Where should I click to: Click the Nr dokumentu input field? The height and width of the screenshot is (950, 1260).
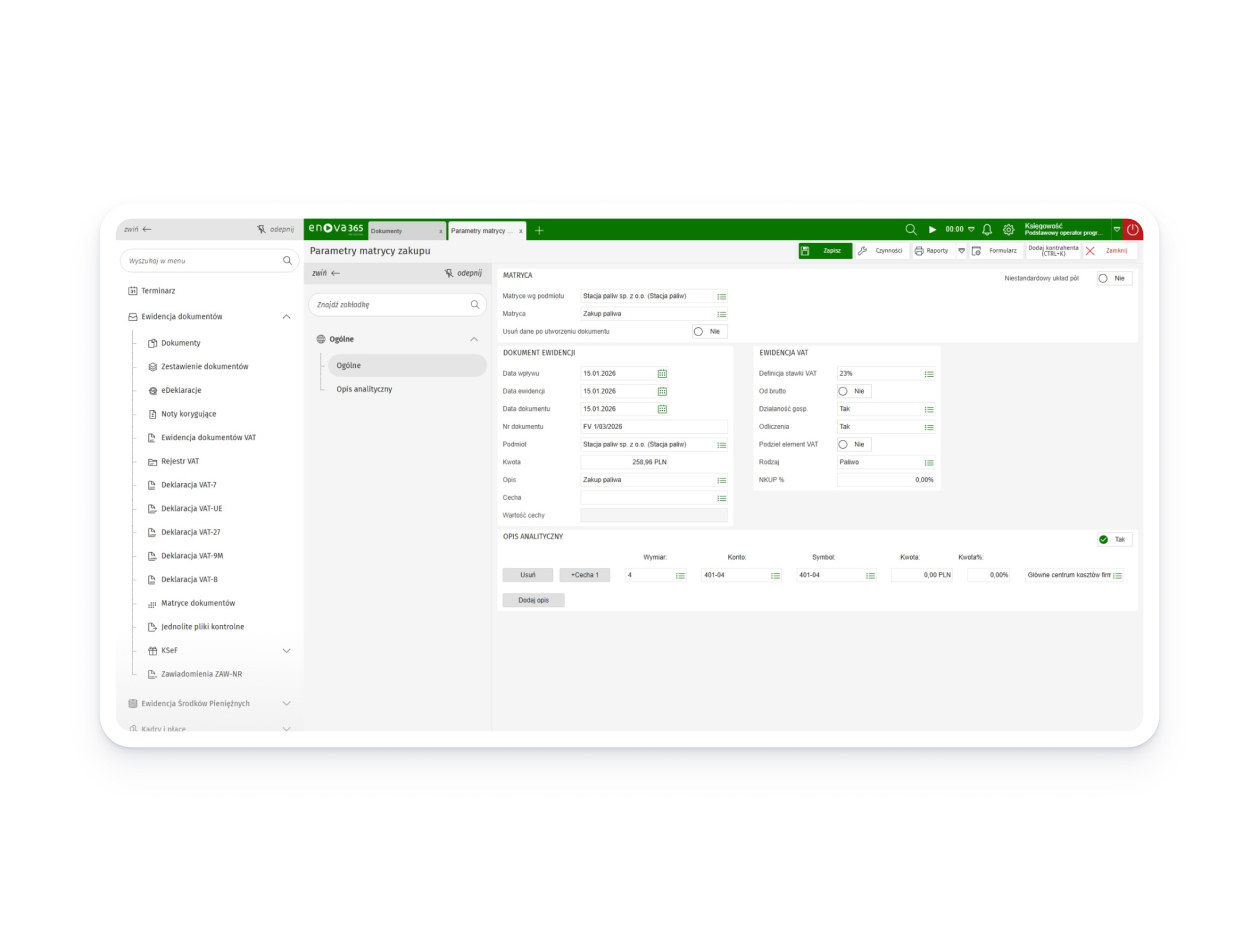[x=654, y=427]
